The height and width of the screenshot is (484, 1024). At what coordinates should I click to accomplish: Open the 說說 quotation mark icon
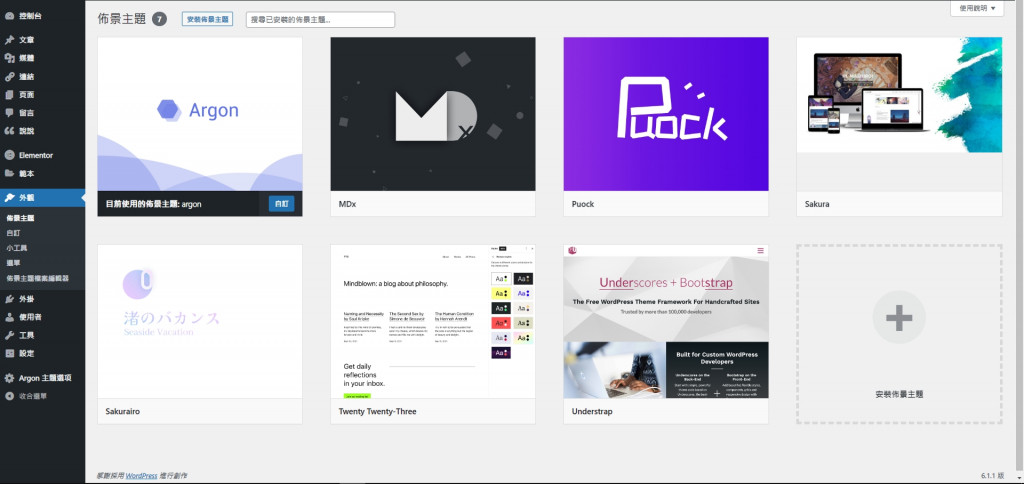tap(9, 131)
